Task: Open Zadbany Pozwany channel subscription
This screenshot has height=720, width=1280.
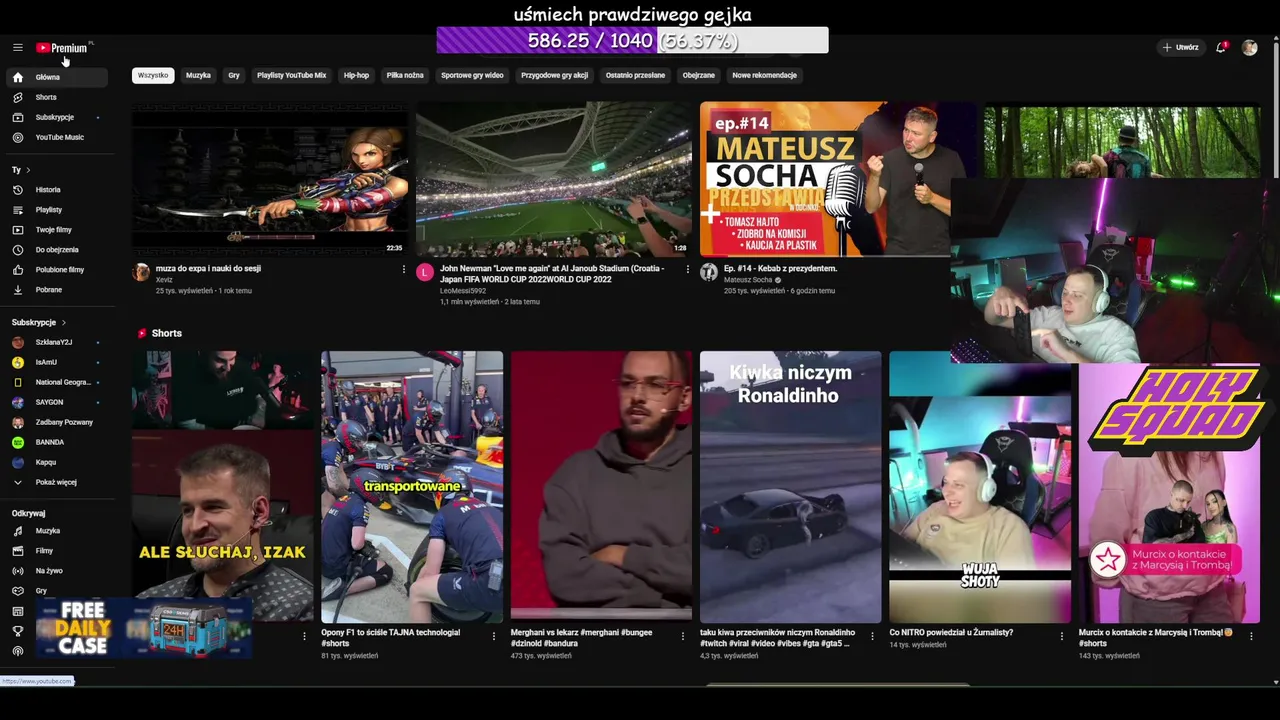Action: click(x=57, y=422)
